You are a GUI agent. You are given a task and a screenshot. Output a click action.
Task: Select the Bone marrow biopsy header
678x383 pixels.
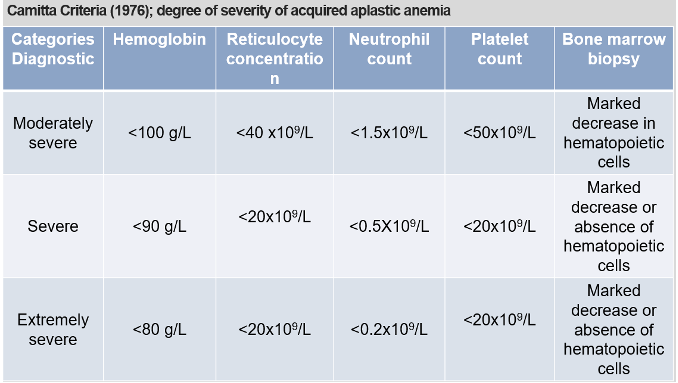pos(614,58)
